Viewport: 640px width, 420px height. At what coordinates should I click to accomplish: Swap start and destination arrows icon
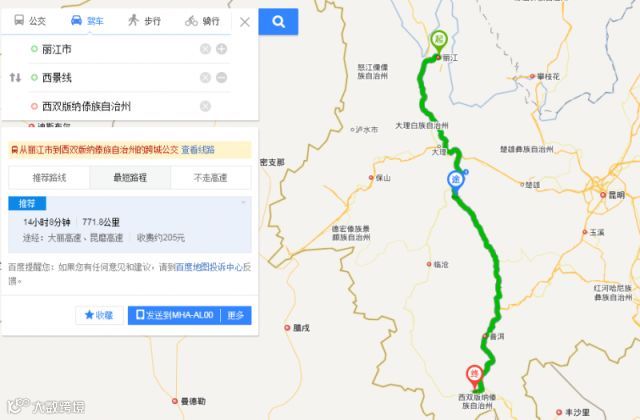15,77
